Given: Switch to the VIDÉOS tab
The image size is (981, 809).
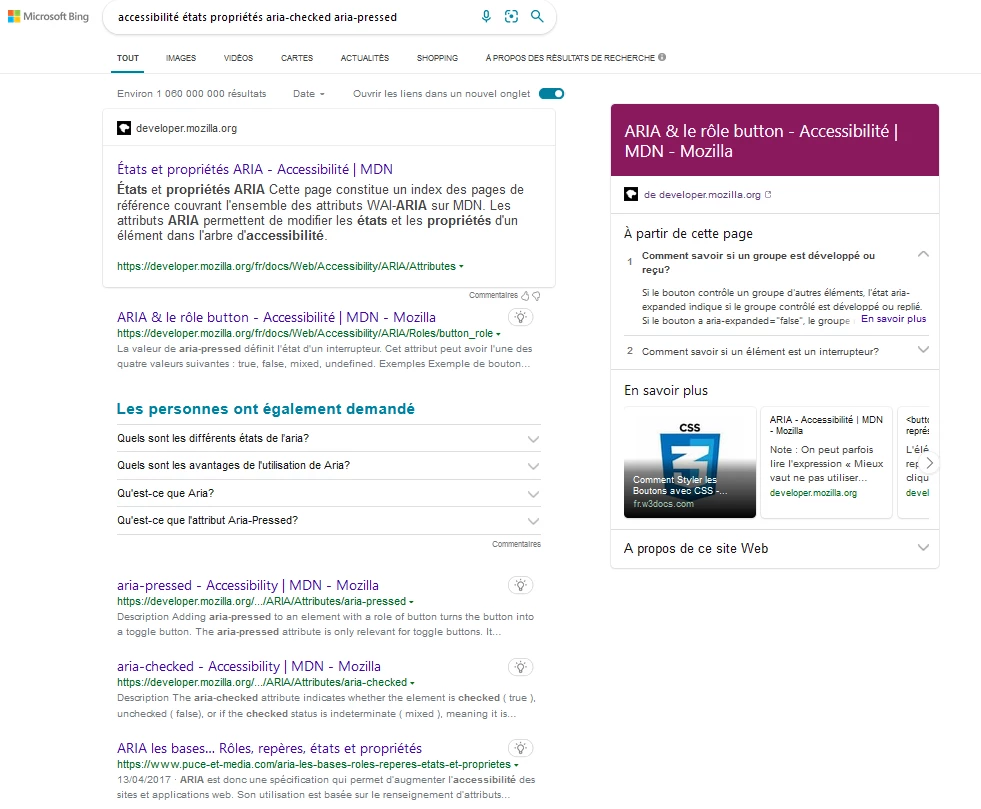Looking at the screenshot, I should coord(238,58).
